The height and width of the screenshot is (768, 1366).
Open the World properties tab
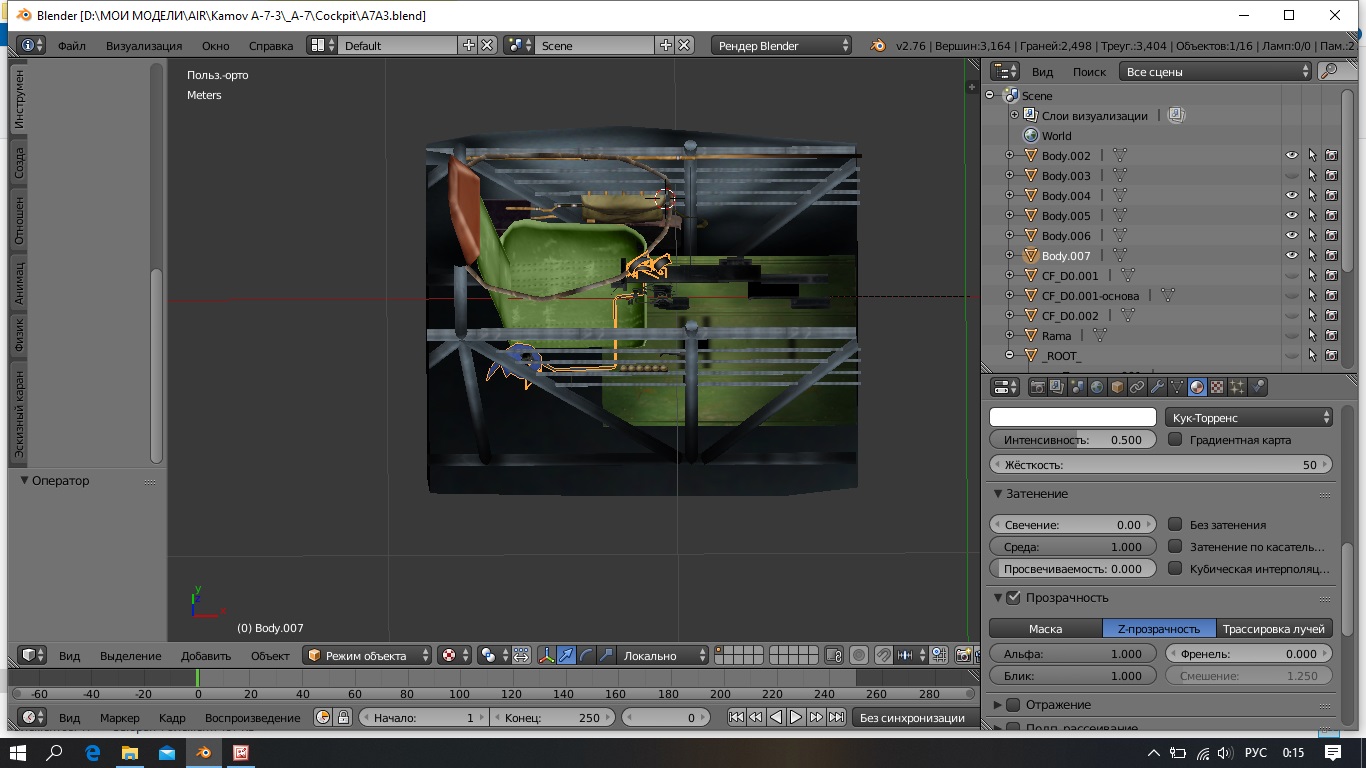click(x=1097, y=387)
